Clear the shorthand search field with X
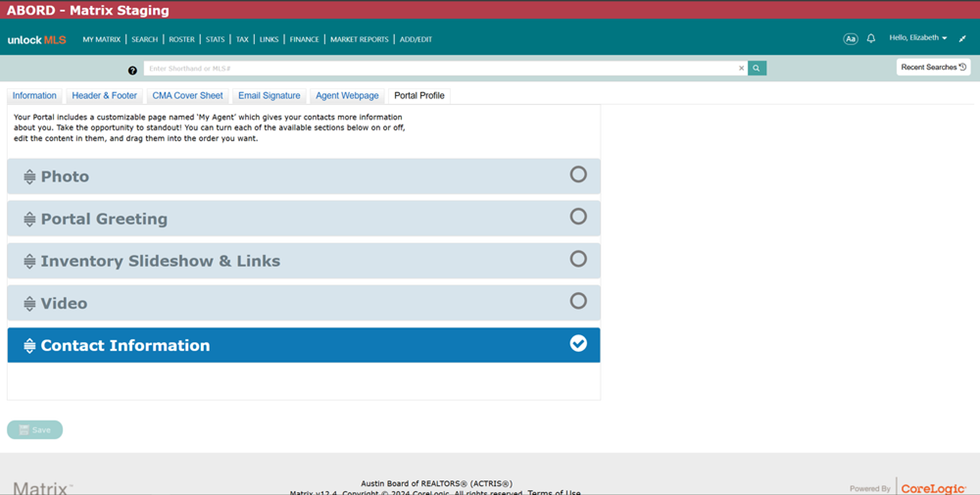 pos(741,68)
